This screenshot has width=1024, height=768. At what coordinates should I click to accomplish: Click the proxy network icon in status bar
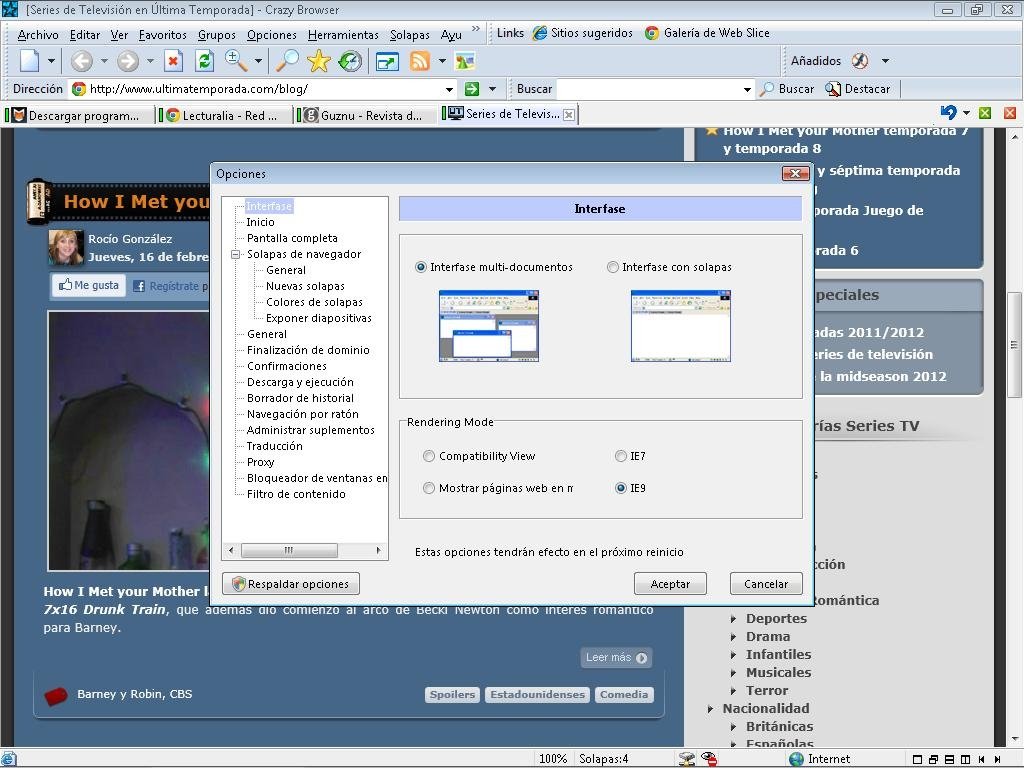[x=687, y=759]
